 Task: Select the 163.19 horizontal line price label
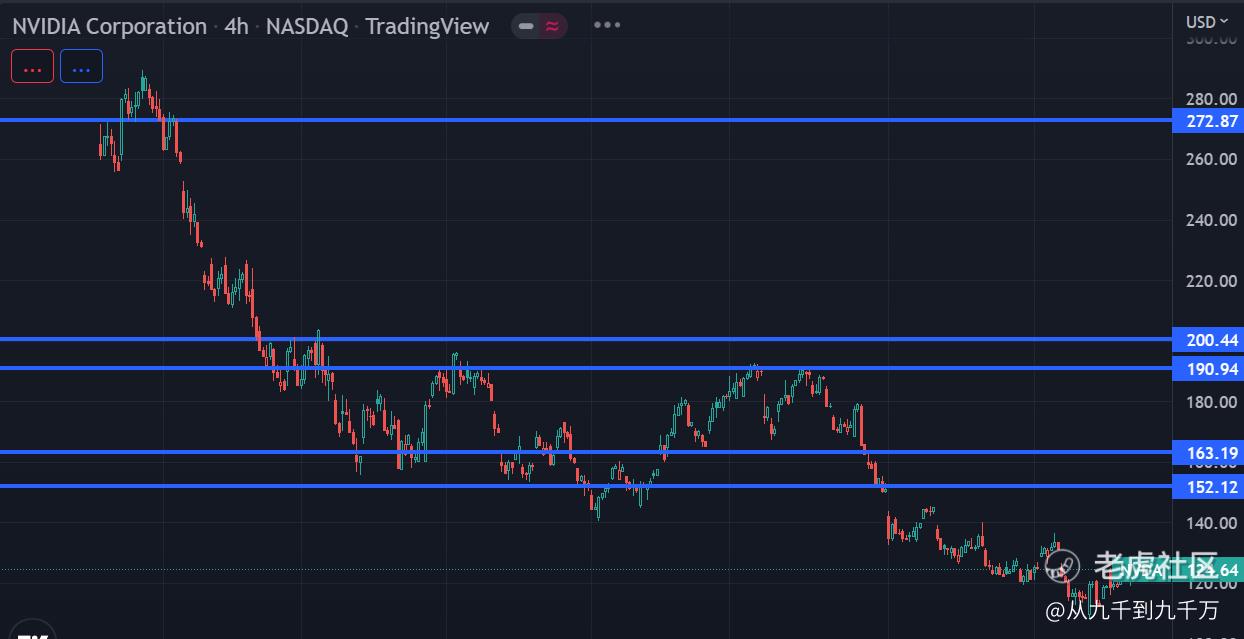(1207, 453)
